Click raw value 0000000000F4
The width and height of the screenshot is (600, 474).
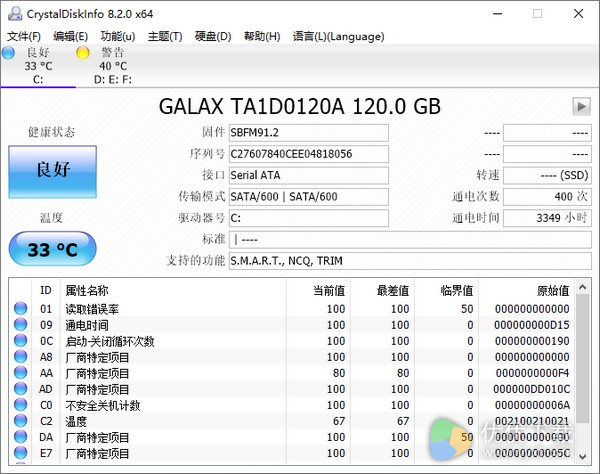click(x=533, y=373)
